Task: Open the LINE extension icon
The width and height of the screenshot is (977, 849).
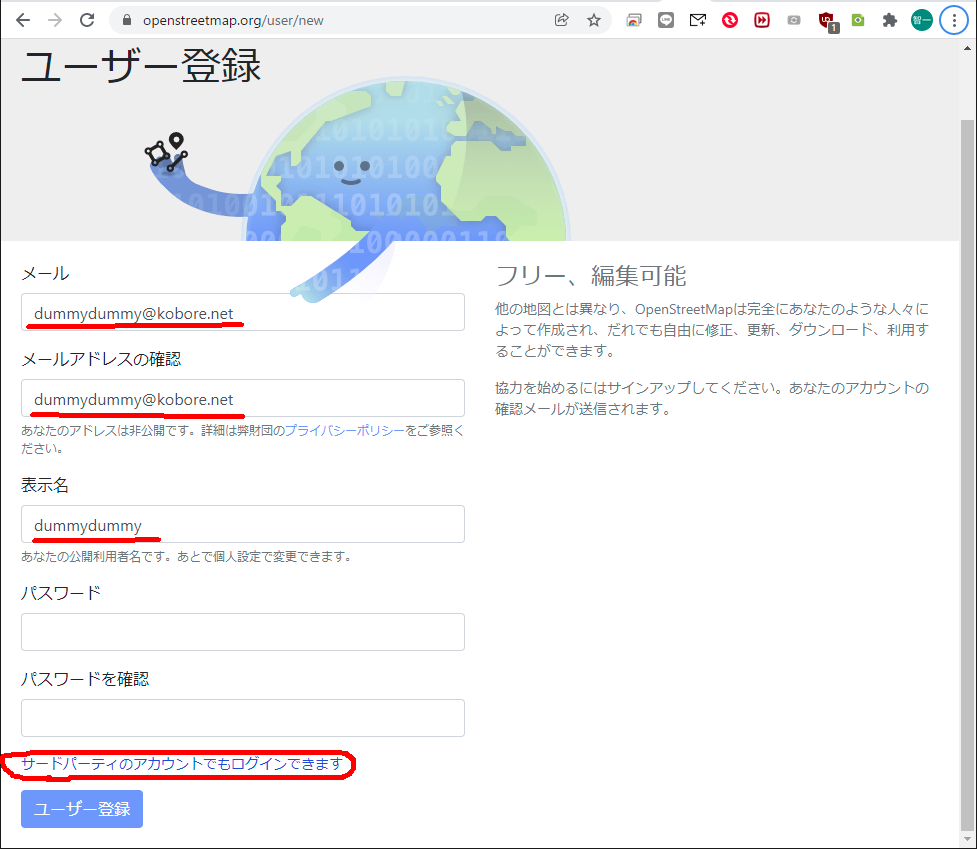Action: click(x=666, y=20)
